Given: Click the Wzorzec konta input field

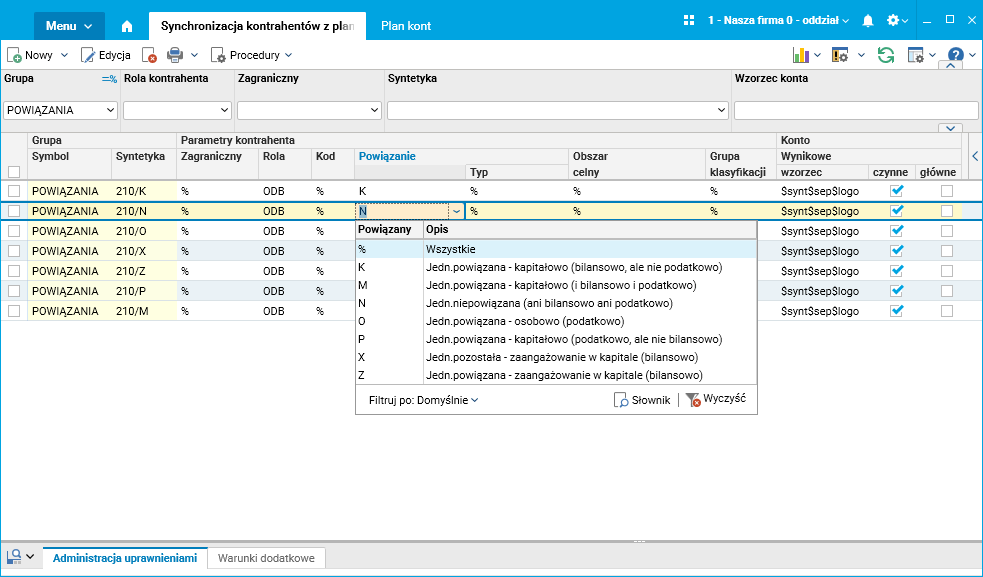Looking at the screenshot, I should coord(856,110).
